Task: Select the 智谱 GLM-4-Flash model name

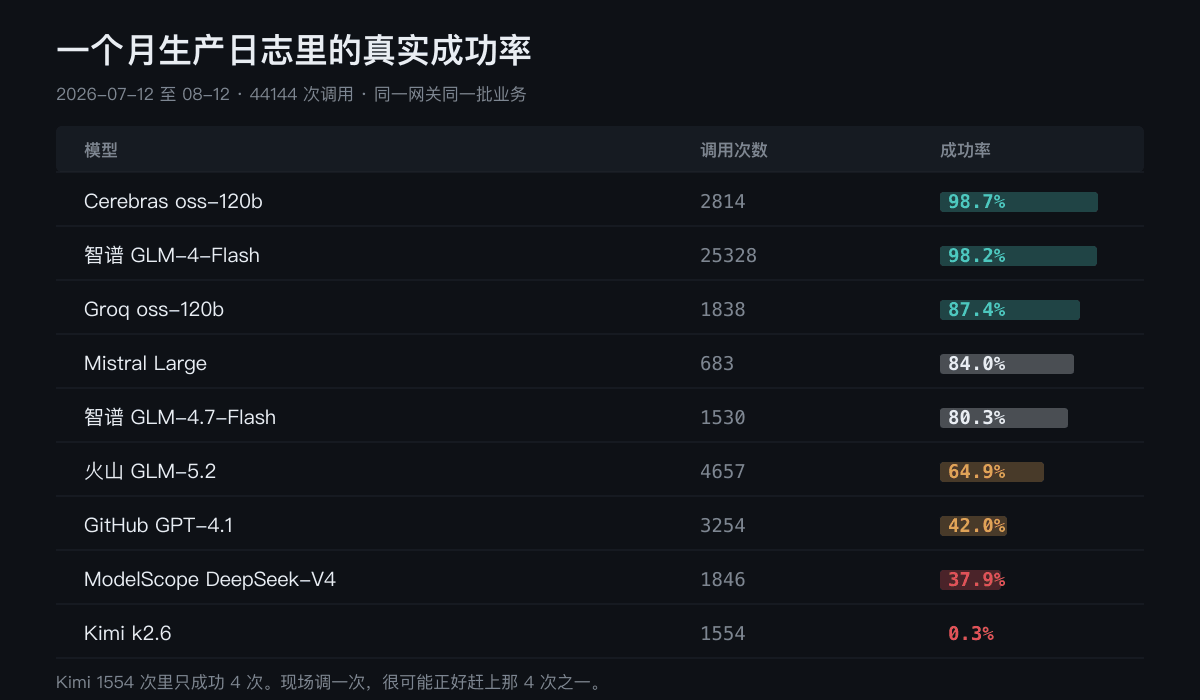Action: coord(172,255)
